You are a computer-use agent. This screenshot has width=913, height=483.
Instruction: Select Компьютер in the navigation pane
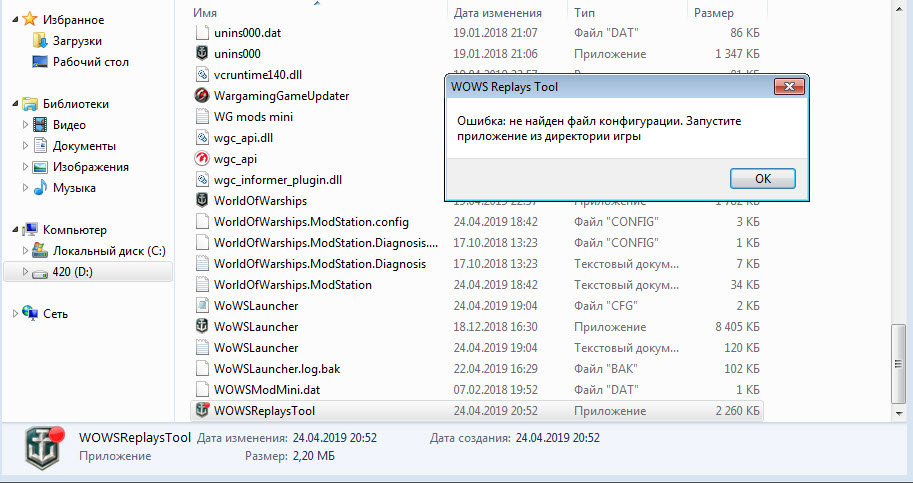(75, 230)
